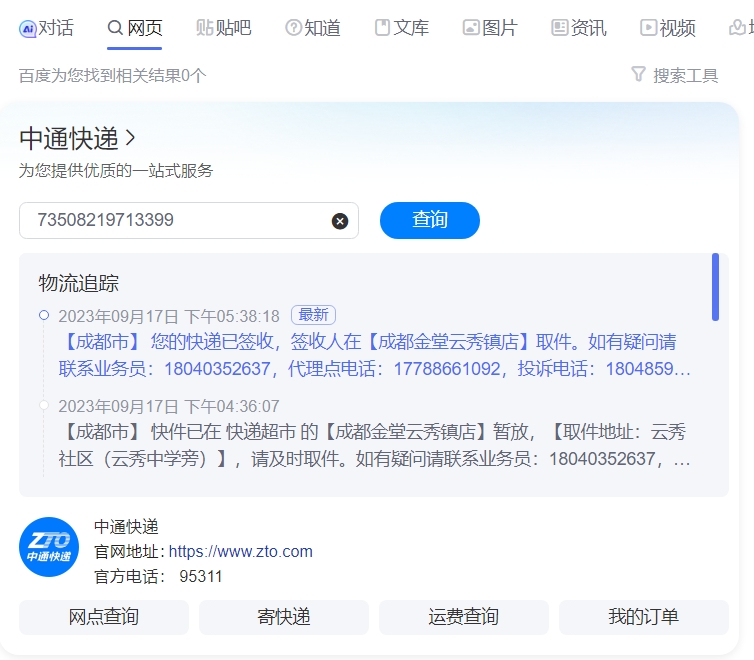This screenshot has width=754, height=660.
Task: Open the 文库 tab
Action: pos(402,28)
